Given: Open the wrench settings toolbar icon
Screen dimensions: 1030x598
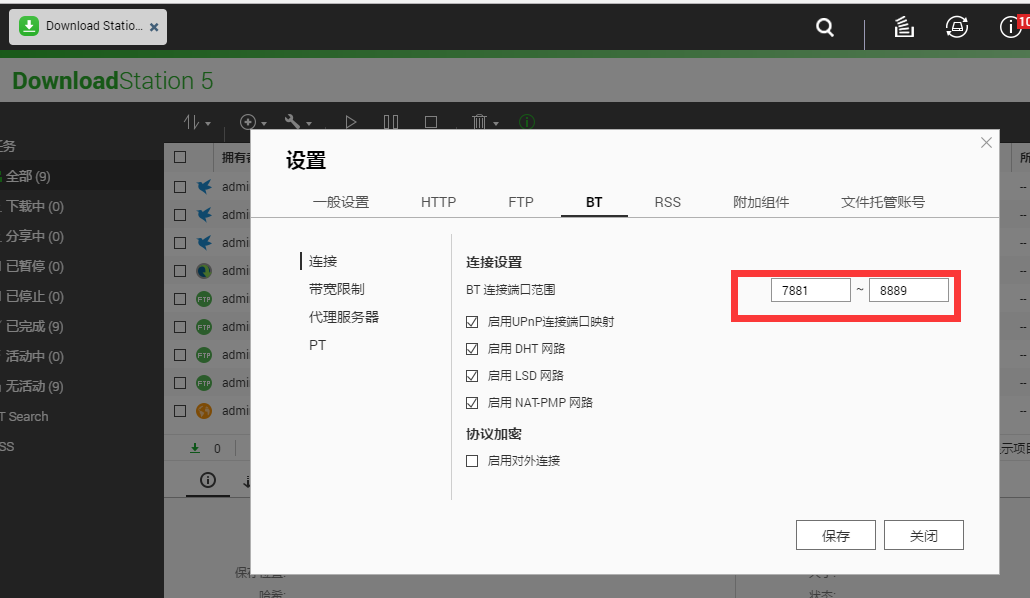Looking at the screenshot, I should click(x=292, y=122).
